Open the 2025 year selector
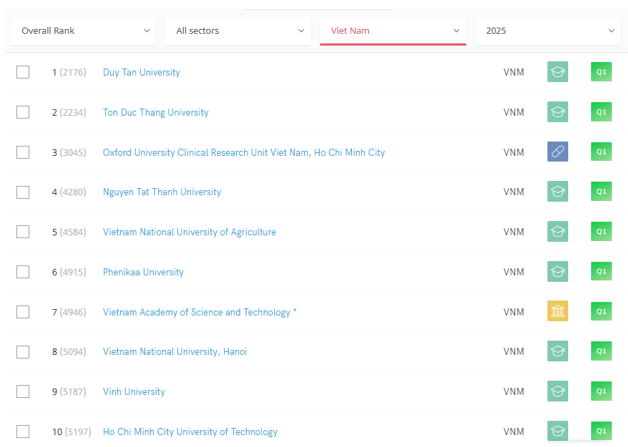The image size is (628, 447). [549, 31]
